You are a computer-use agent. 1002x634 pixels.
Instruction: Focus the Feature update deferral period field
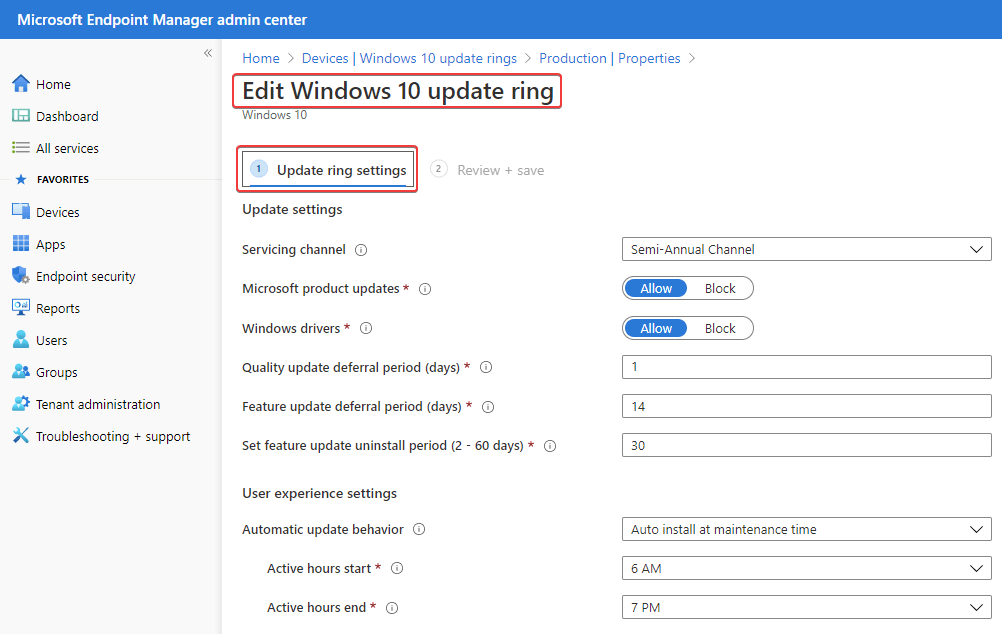pos(806,406)
